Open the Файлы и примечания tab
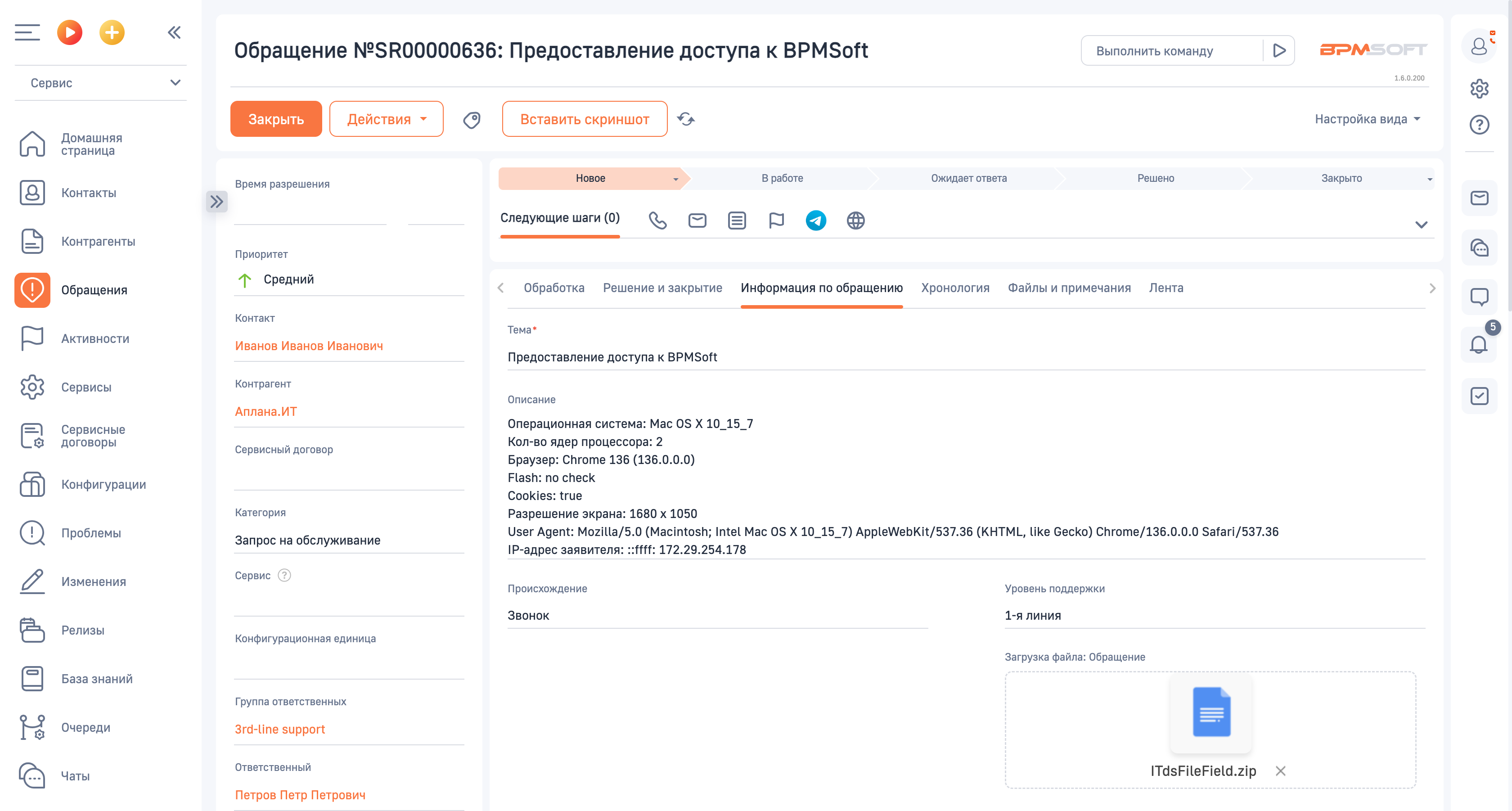 (1070, 288)
